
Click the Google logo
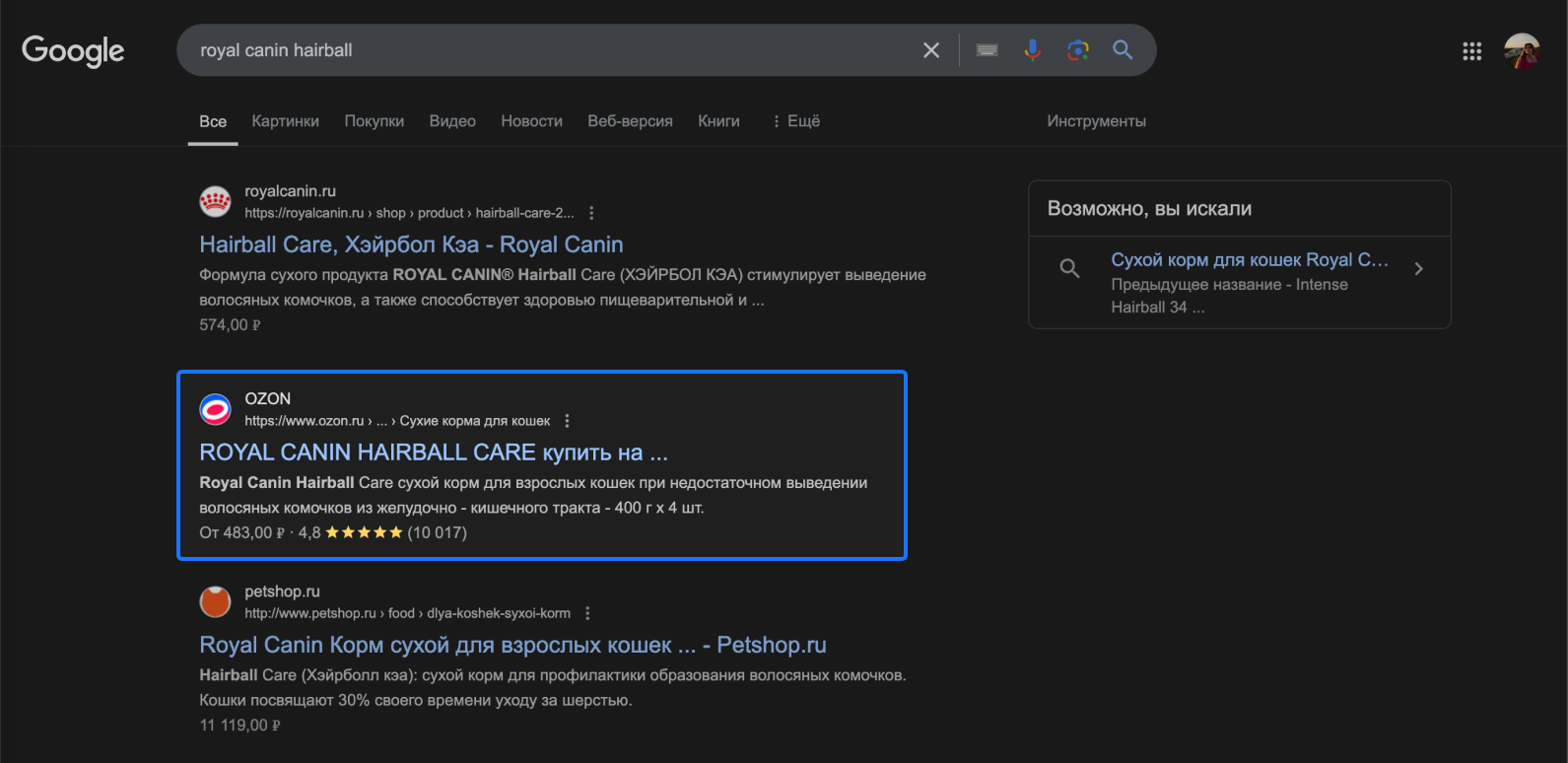coord(73,50)
